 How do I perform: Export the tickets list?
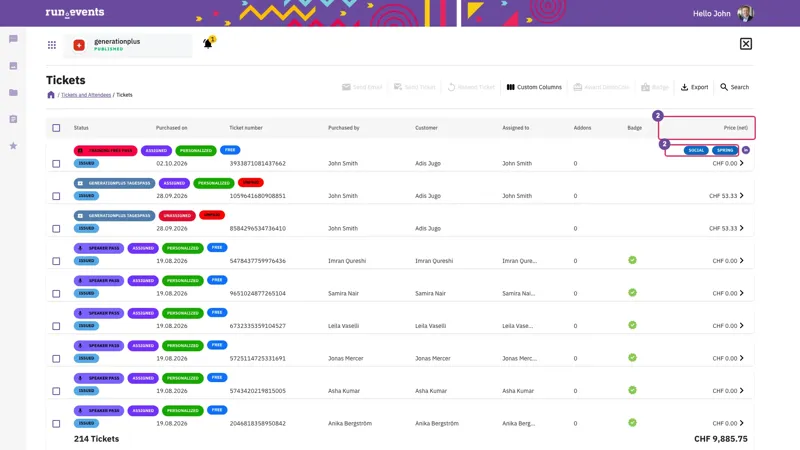tap(694, 87)
